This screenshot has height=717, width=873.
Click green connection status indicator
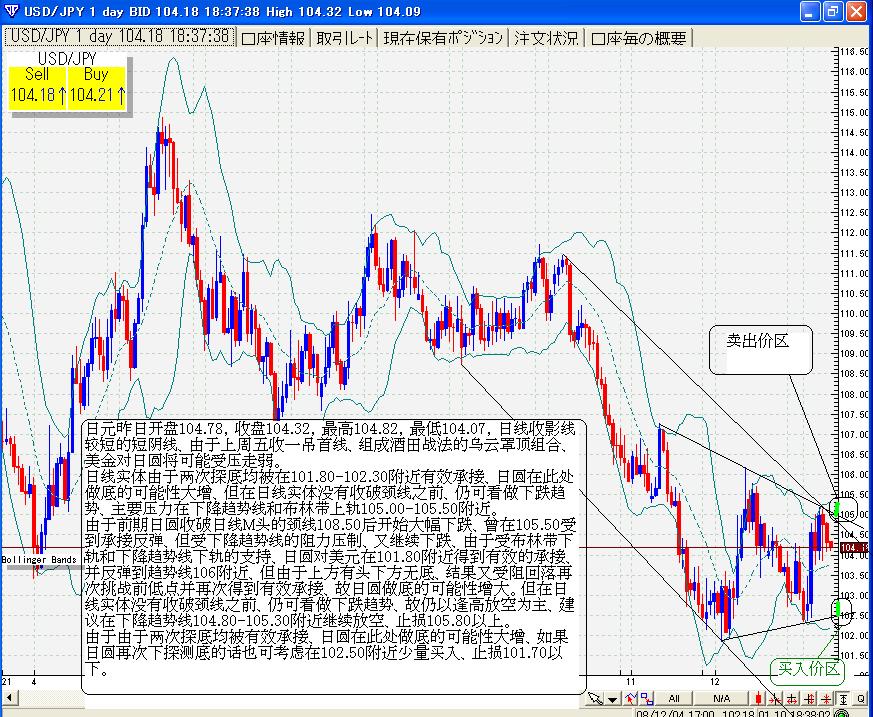pos(842,713)
